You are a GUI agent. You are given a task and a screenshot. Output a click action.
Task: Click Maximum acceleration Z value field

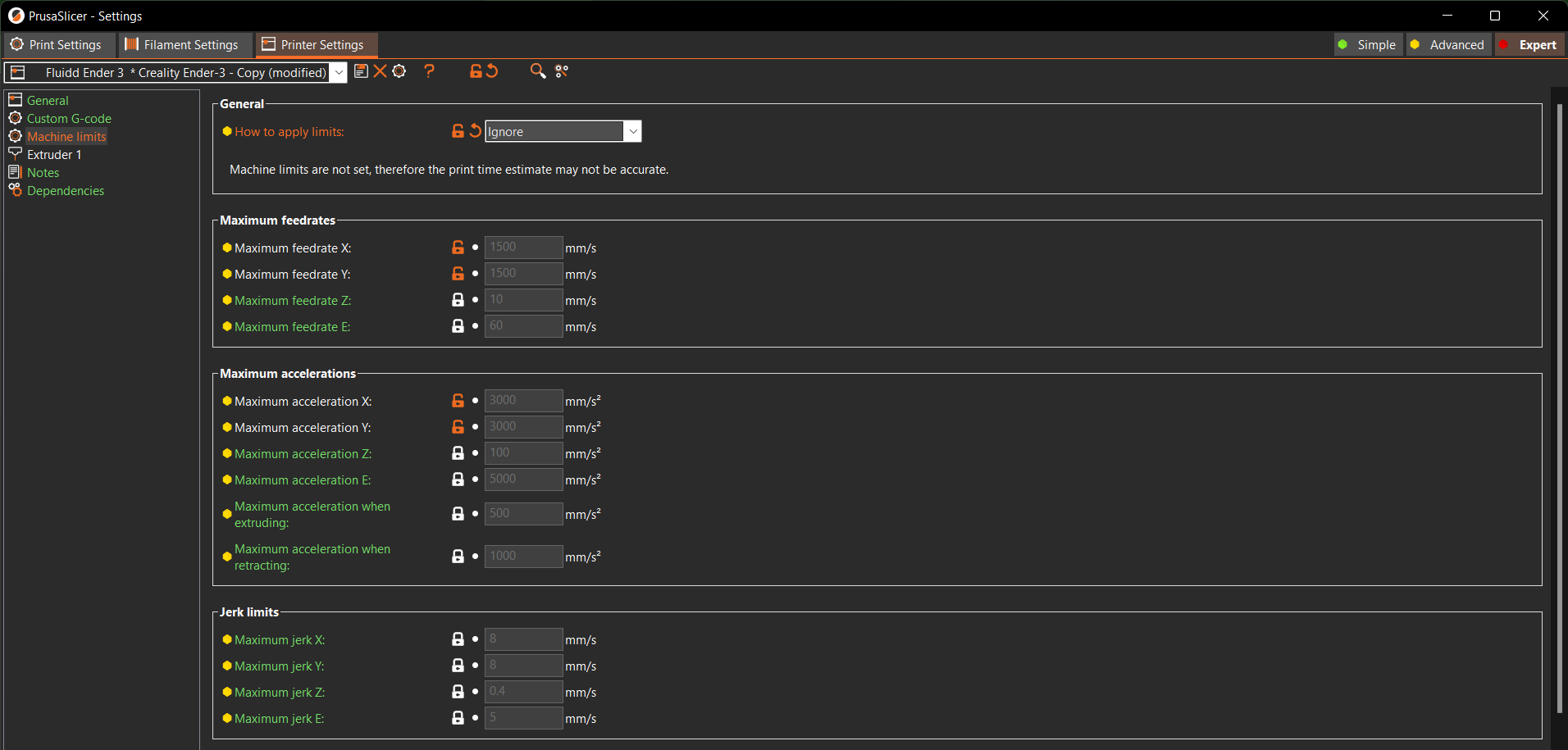tap(523, 453)
